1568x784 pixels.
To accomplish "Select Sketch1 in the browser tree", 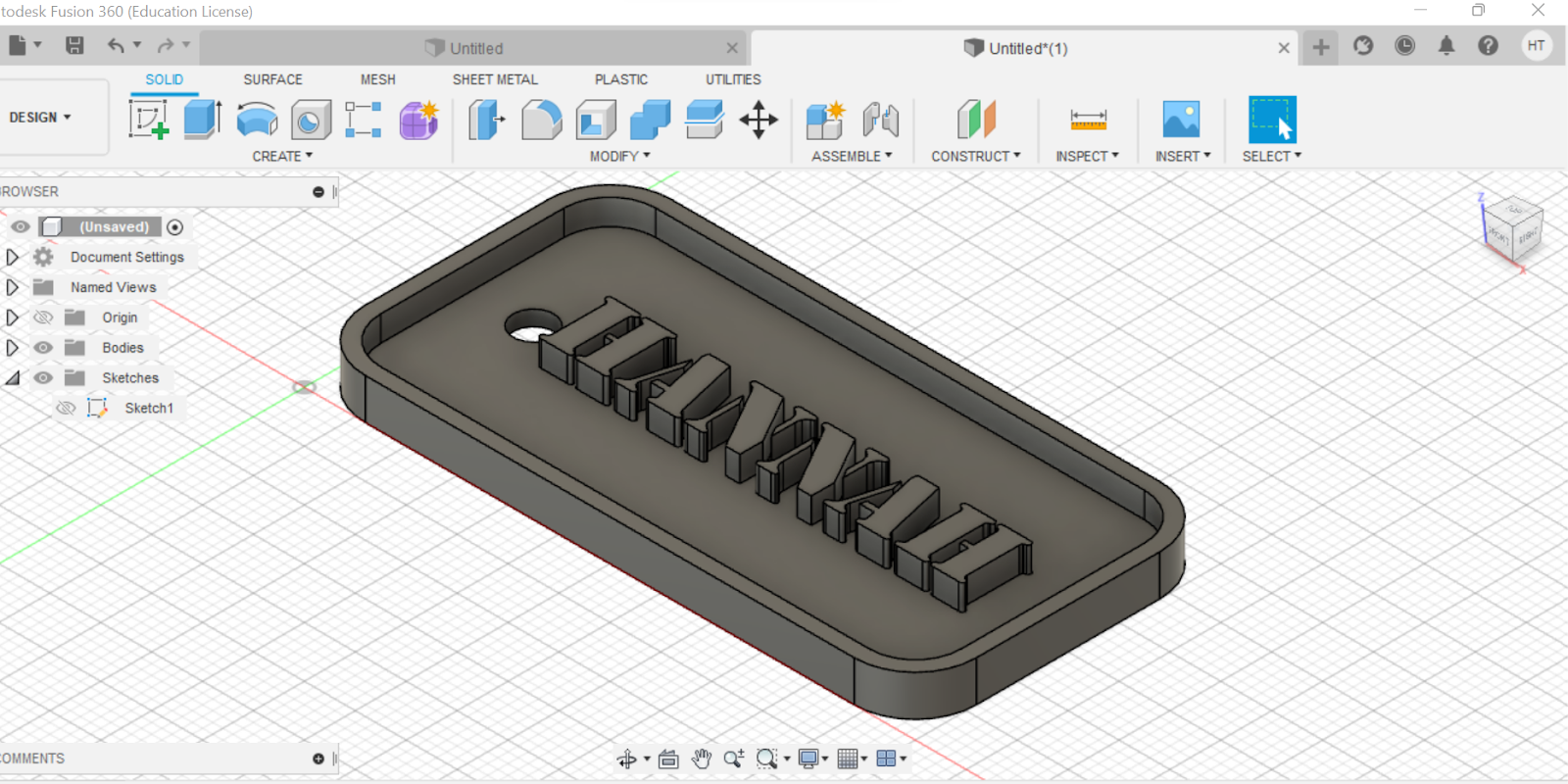I will point(149,408).
